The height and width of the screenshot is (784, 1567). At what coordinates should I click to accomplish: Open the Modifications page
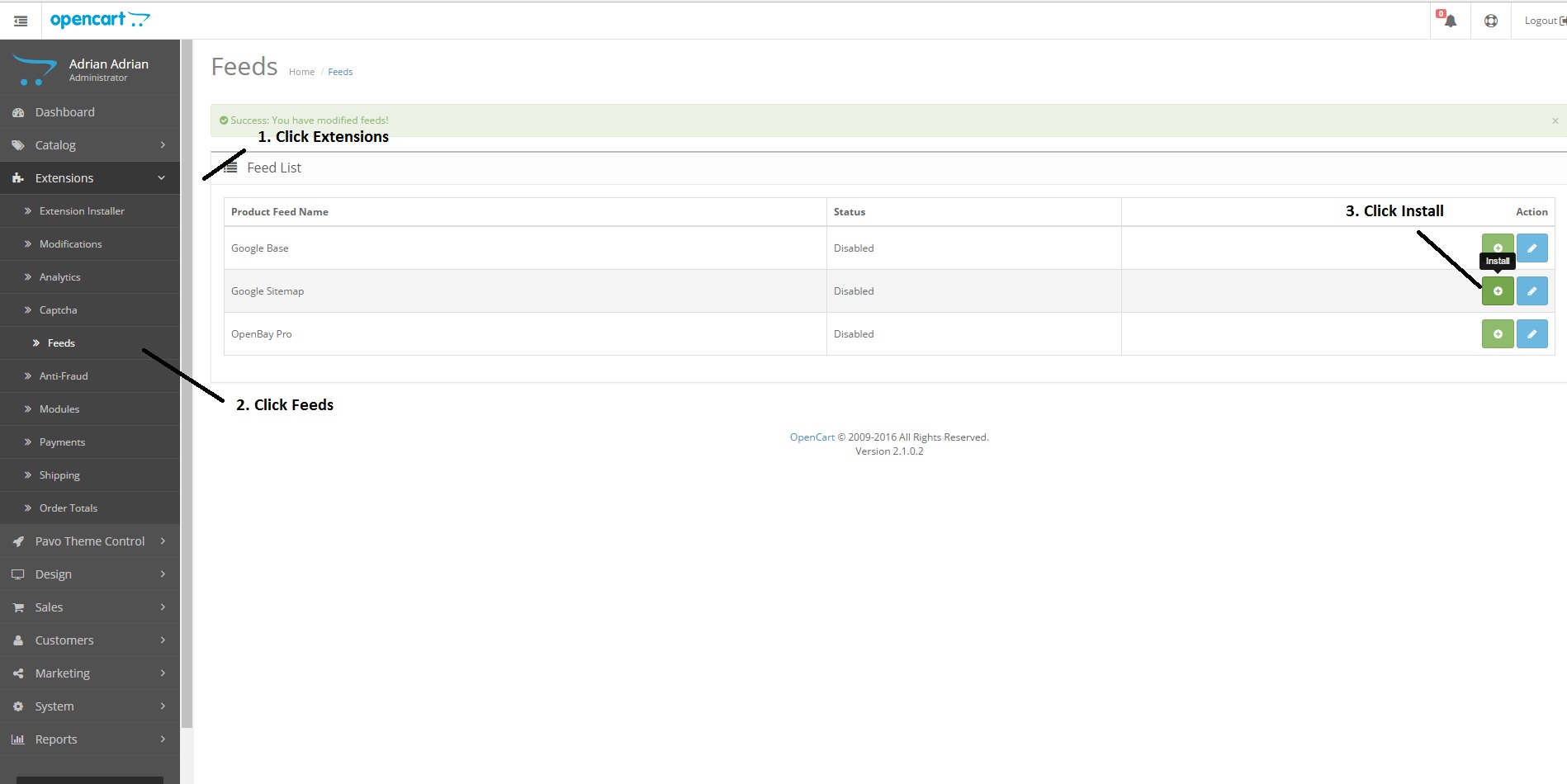pos(70,243)
